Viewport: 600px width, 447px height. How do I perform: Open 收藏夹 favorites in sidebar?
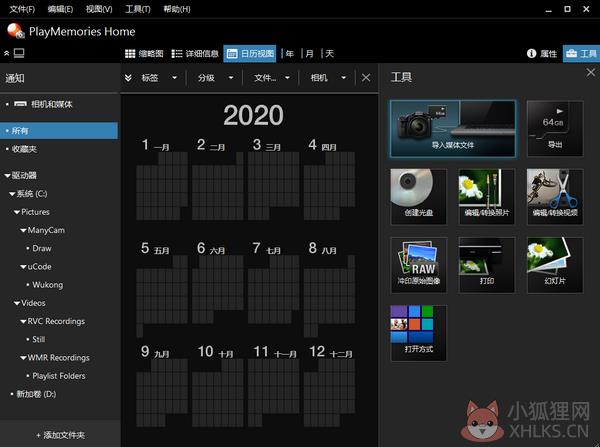(x=24, y=149)
